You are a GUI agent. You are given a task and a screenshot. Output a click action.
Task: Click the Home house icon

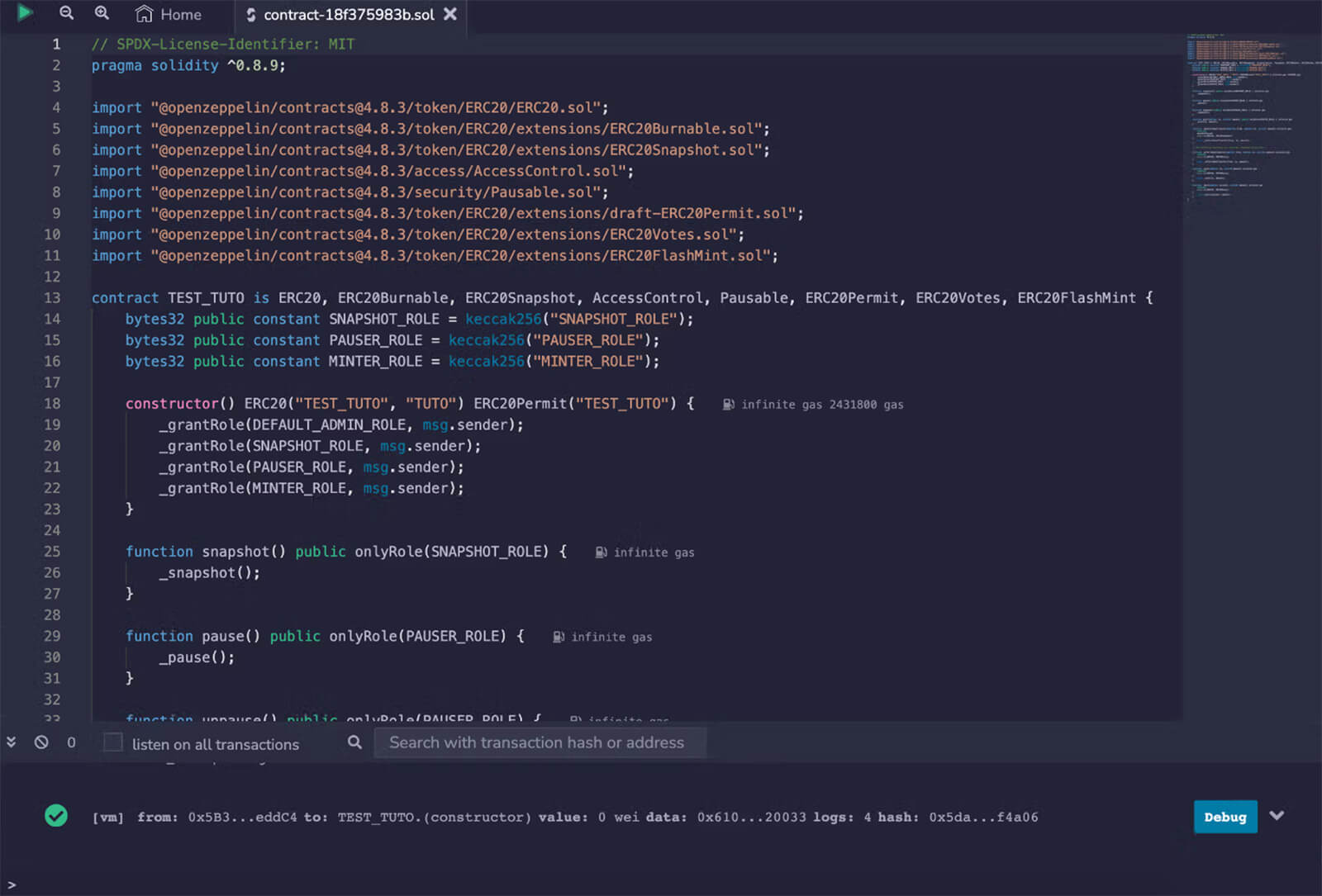(x=144, y=13)
